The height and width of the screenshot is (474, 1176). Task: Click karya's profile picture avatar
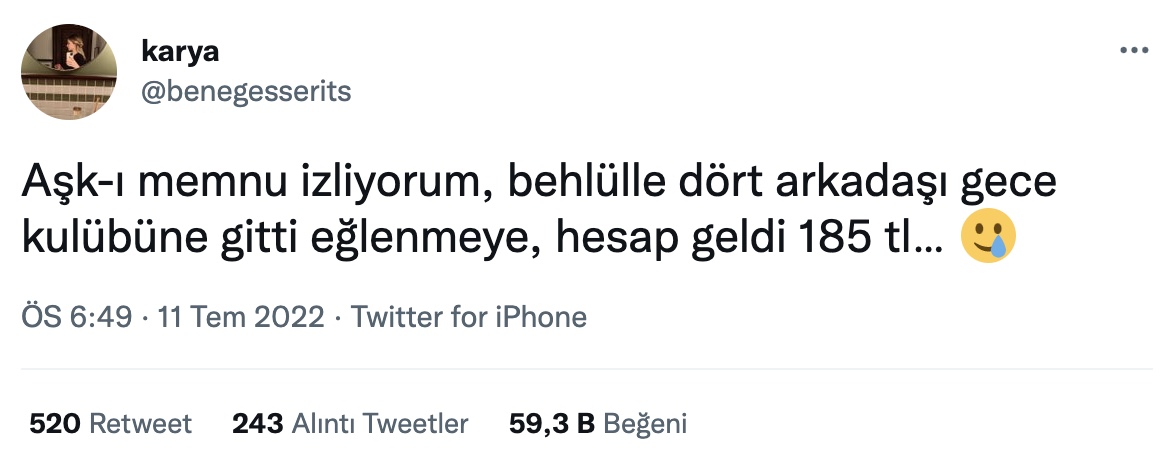[x=69, y=71]
